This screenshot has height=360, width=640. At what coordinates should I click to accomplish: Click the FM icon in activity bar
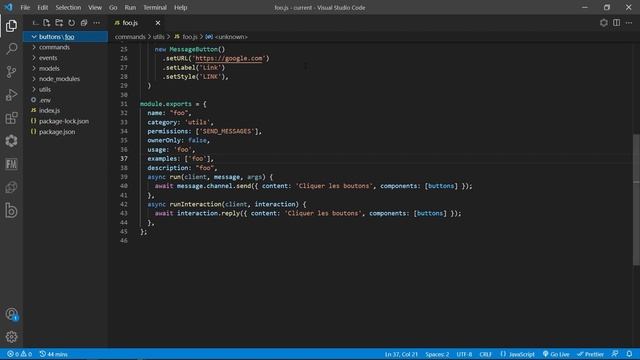(x=11, y=164)
